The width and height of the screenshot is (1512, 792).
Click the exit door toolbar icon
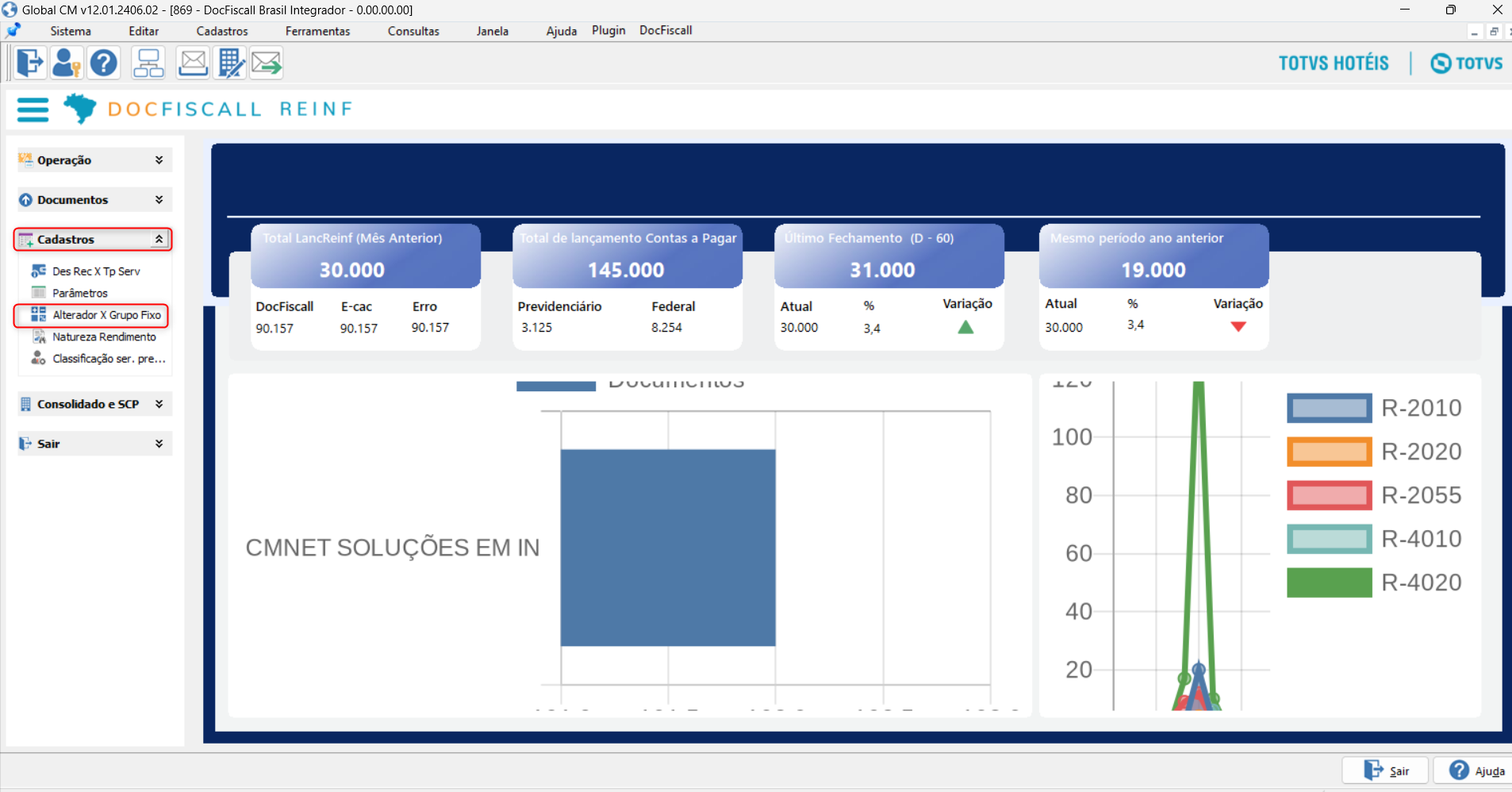click(30, 63)
